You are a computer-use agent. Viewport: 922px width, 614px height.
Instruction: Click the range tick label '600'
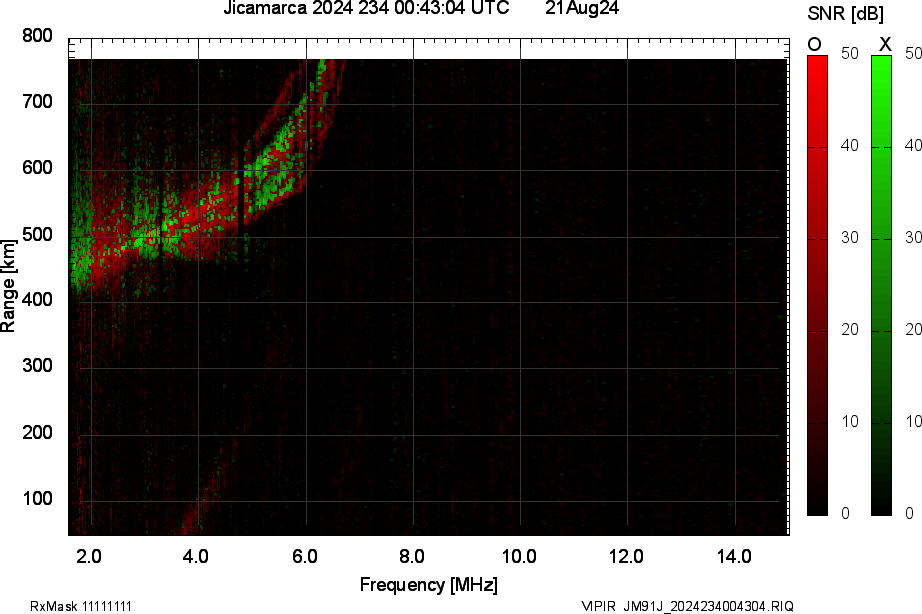37,168
